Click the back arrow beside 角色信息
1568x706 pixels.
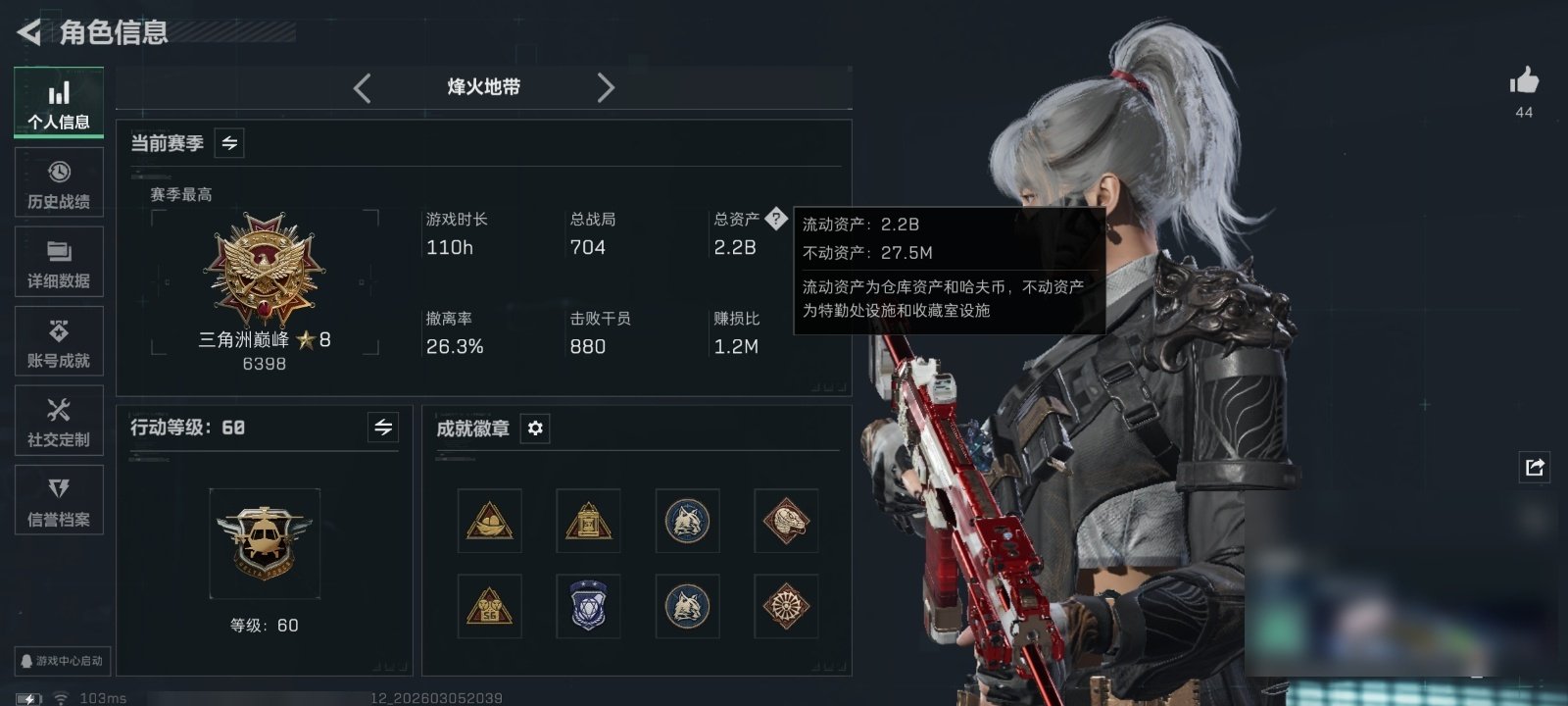[28, 32]
